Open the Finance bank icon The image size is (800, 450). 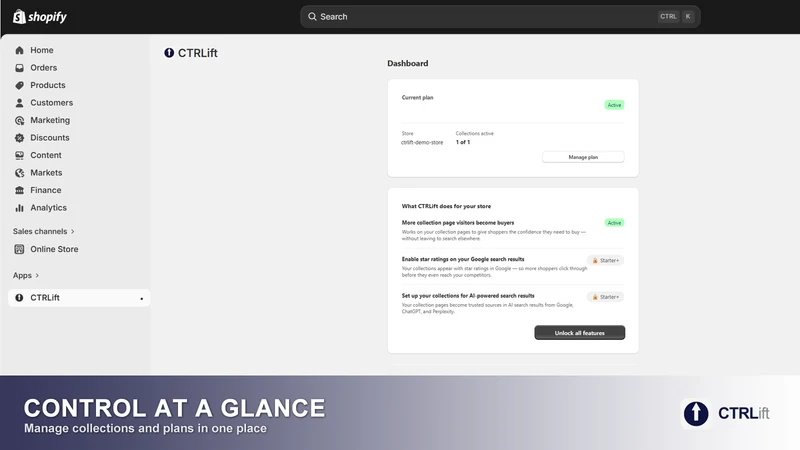coord(19,190)
